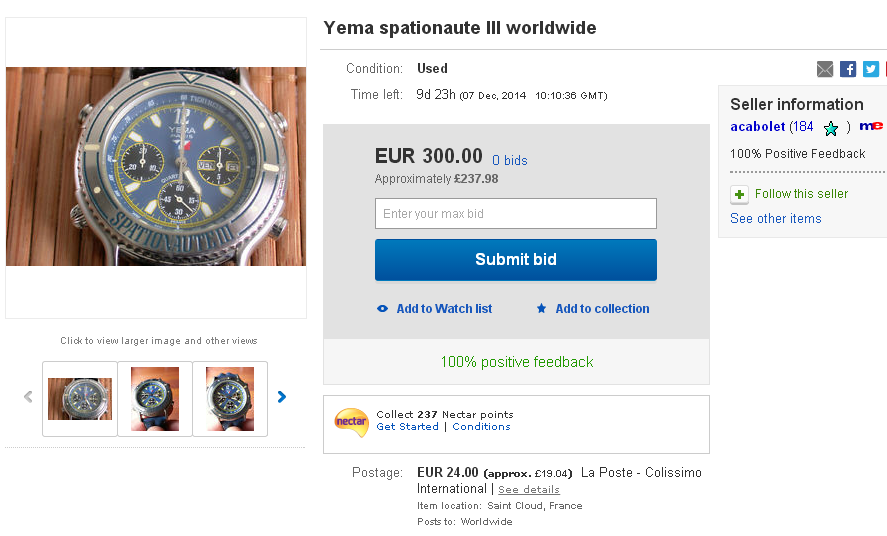Click the email share envelope icon
This screenshot has width=887, height=536.
tap(825, 69)
